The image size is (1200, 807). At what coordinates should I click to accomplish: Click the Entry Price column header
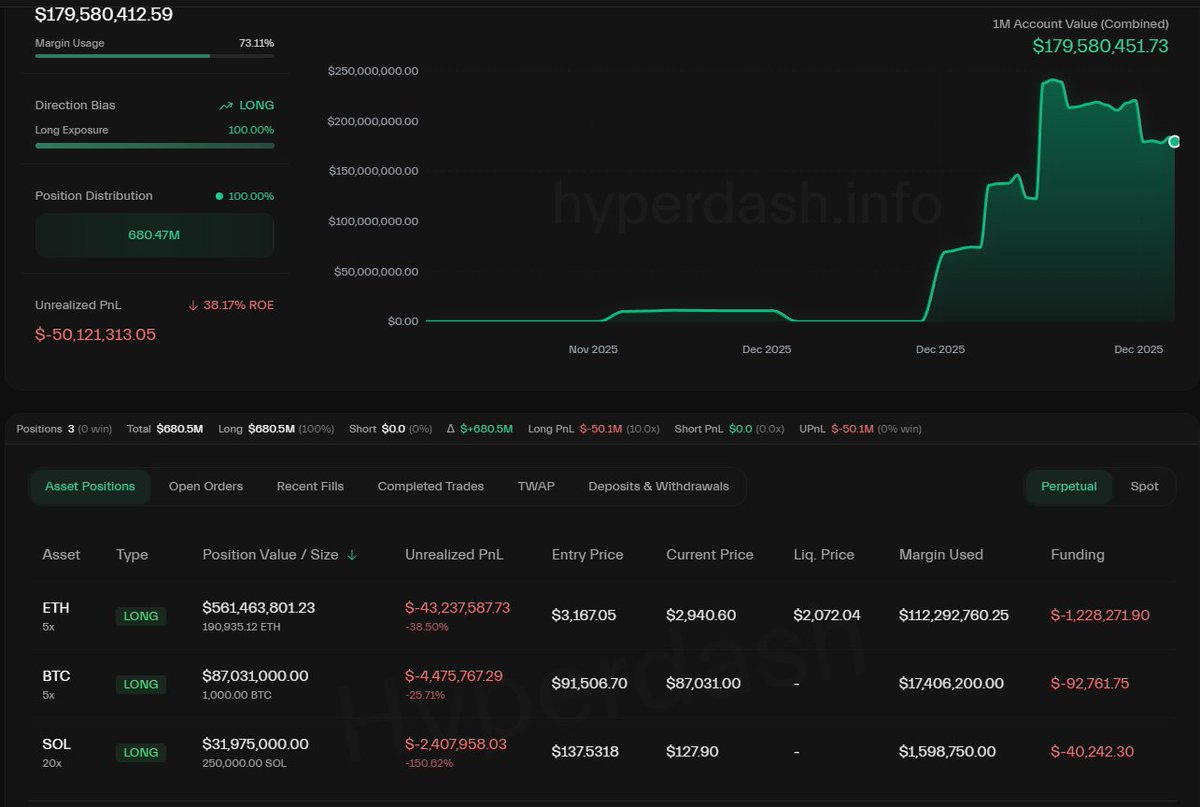click(588, 554)
